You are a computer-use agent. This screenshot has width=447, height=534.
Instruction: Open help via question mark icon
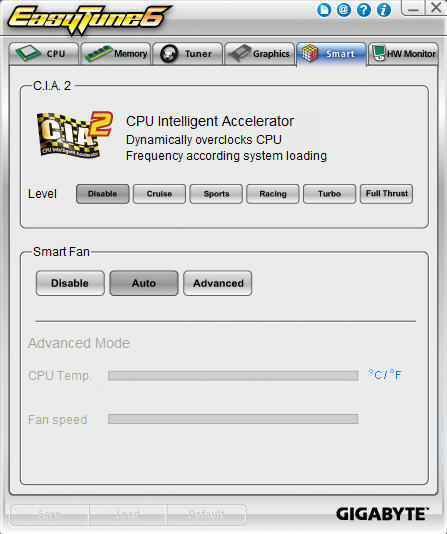pos(364,10)
